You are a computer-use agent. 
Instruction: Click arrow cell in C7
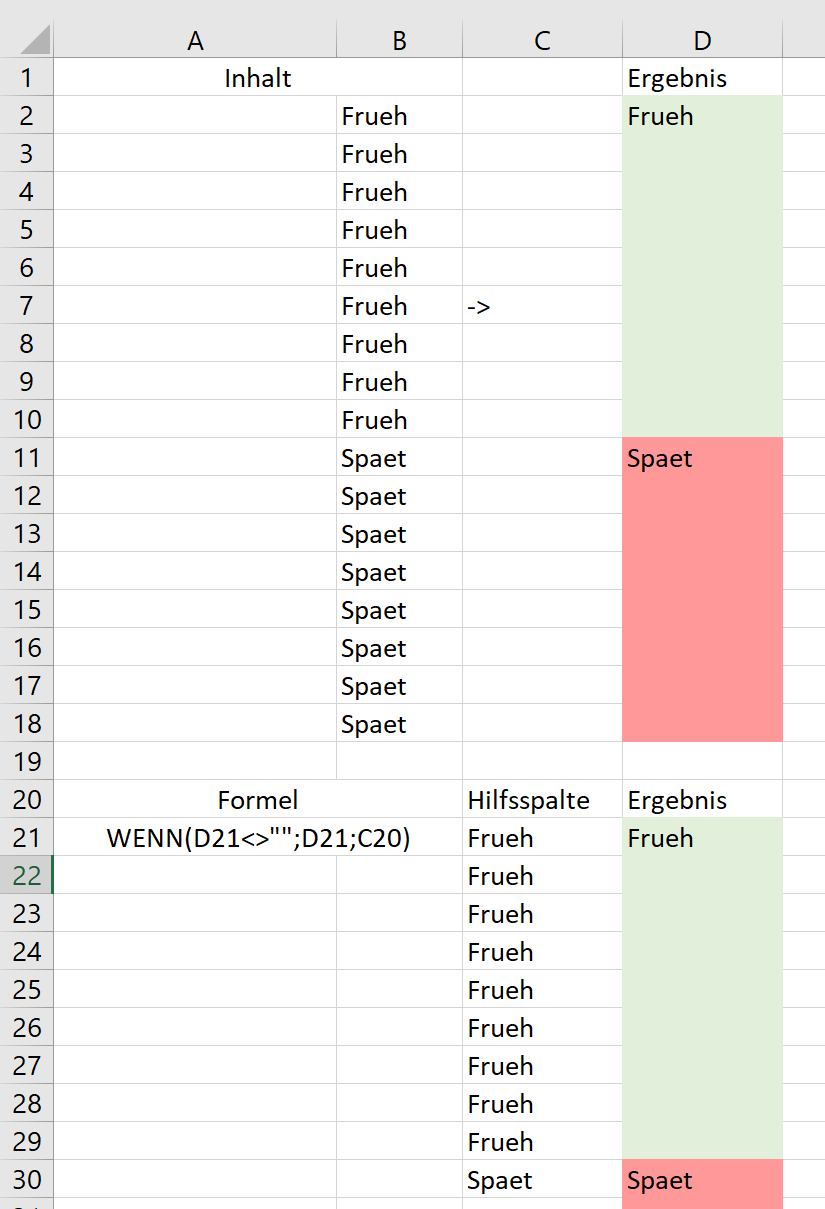click(542, 307)
